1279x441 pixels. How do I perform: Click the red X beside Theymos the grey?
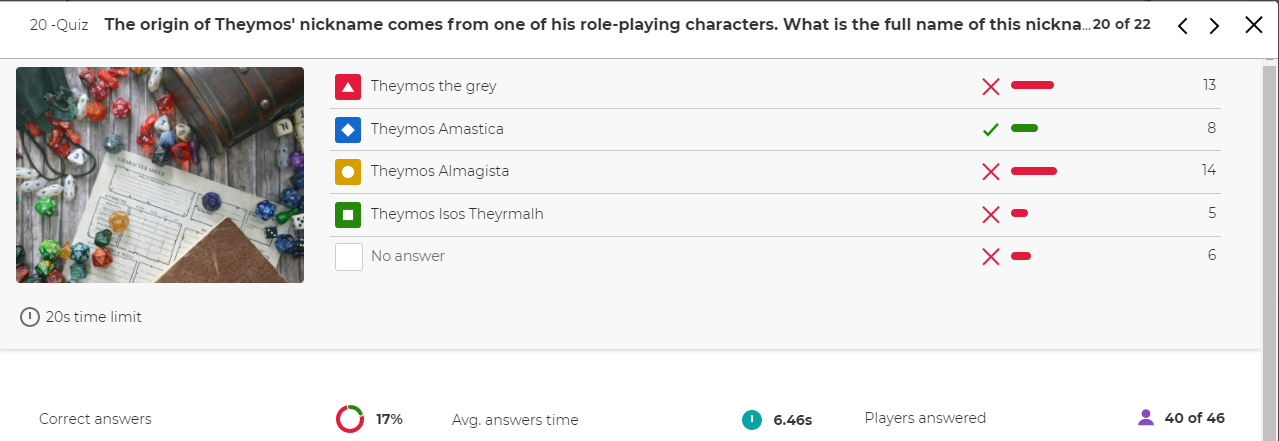point(991,87)
